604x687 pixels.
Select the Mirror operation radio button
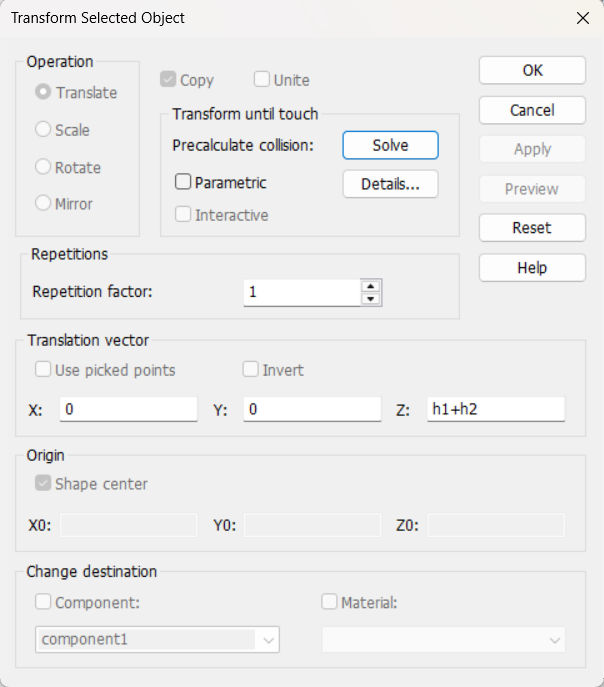(x=43, y=203)
